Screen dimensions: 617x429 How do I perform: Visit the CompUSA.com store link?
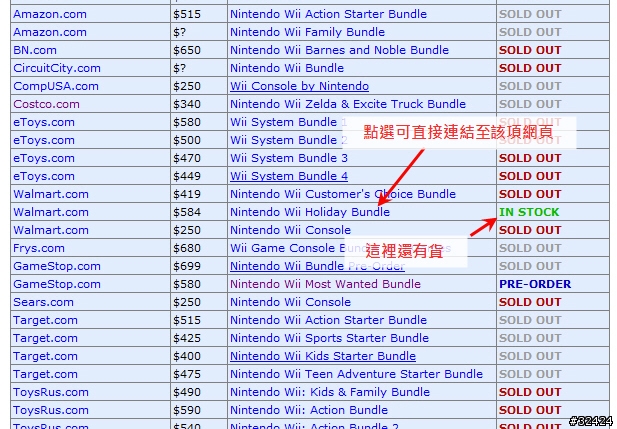(56, 86)
